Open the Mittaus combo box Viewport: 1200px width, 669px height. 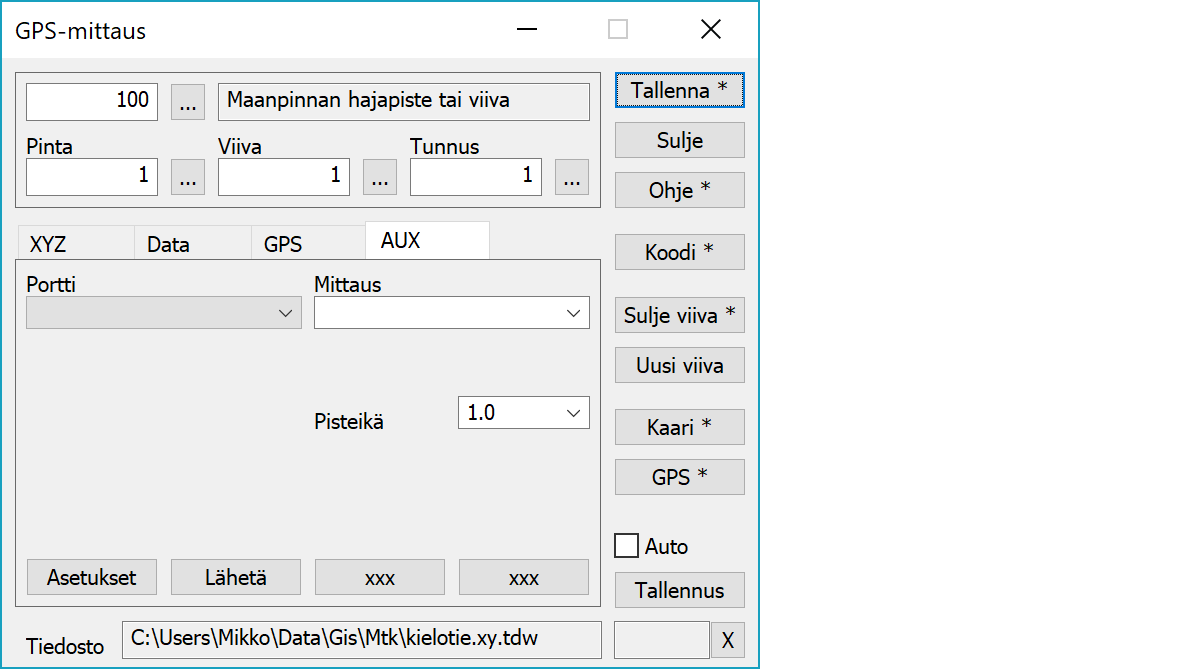451,313
